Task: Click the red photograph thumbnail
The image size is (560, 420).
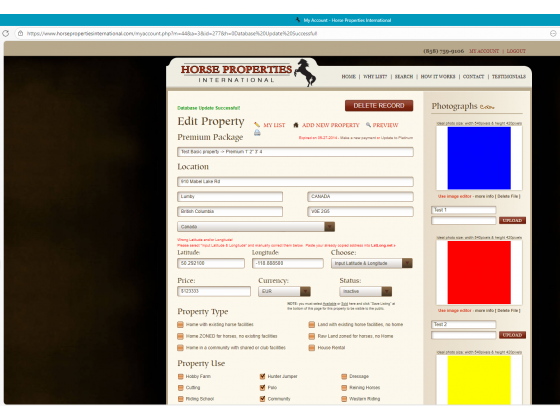Action: point(479,272)
